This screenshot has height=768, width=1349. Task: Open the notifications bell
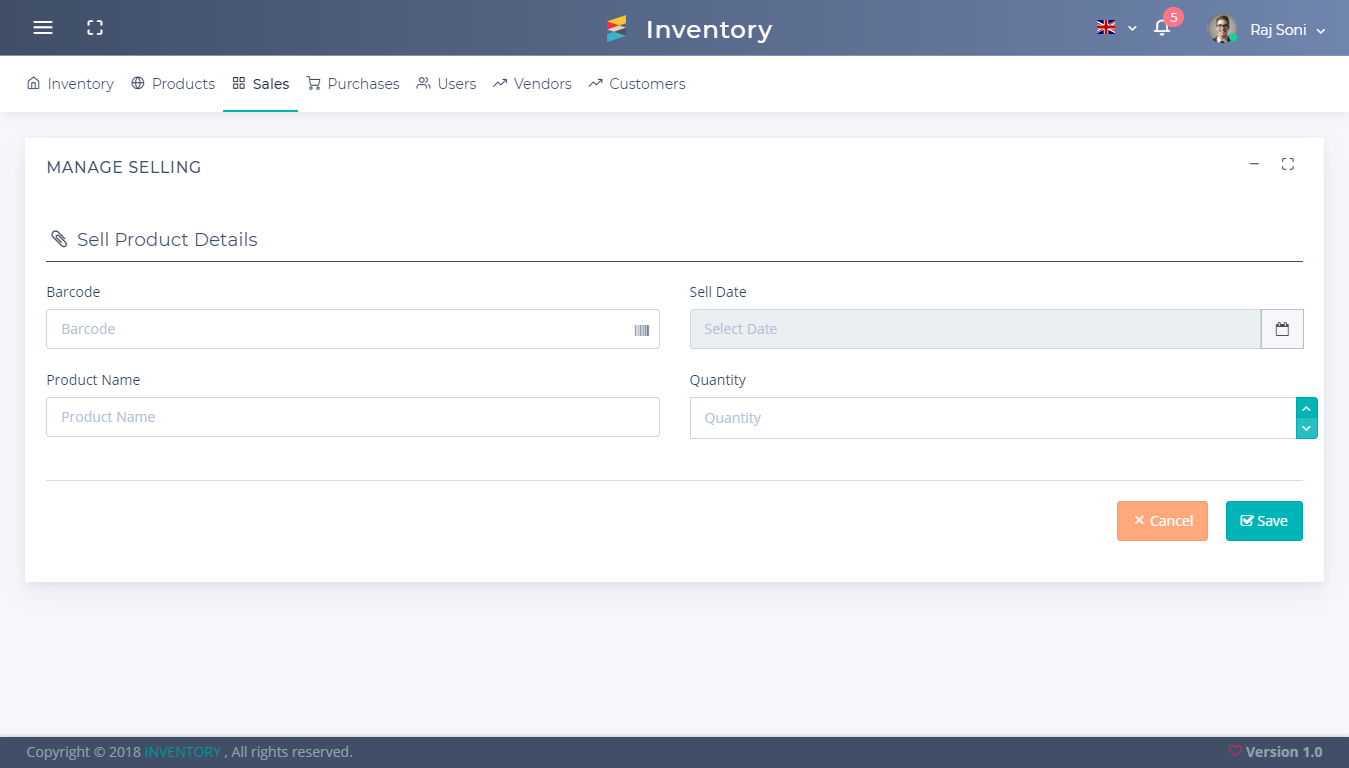(x=1161, y=28)
